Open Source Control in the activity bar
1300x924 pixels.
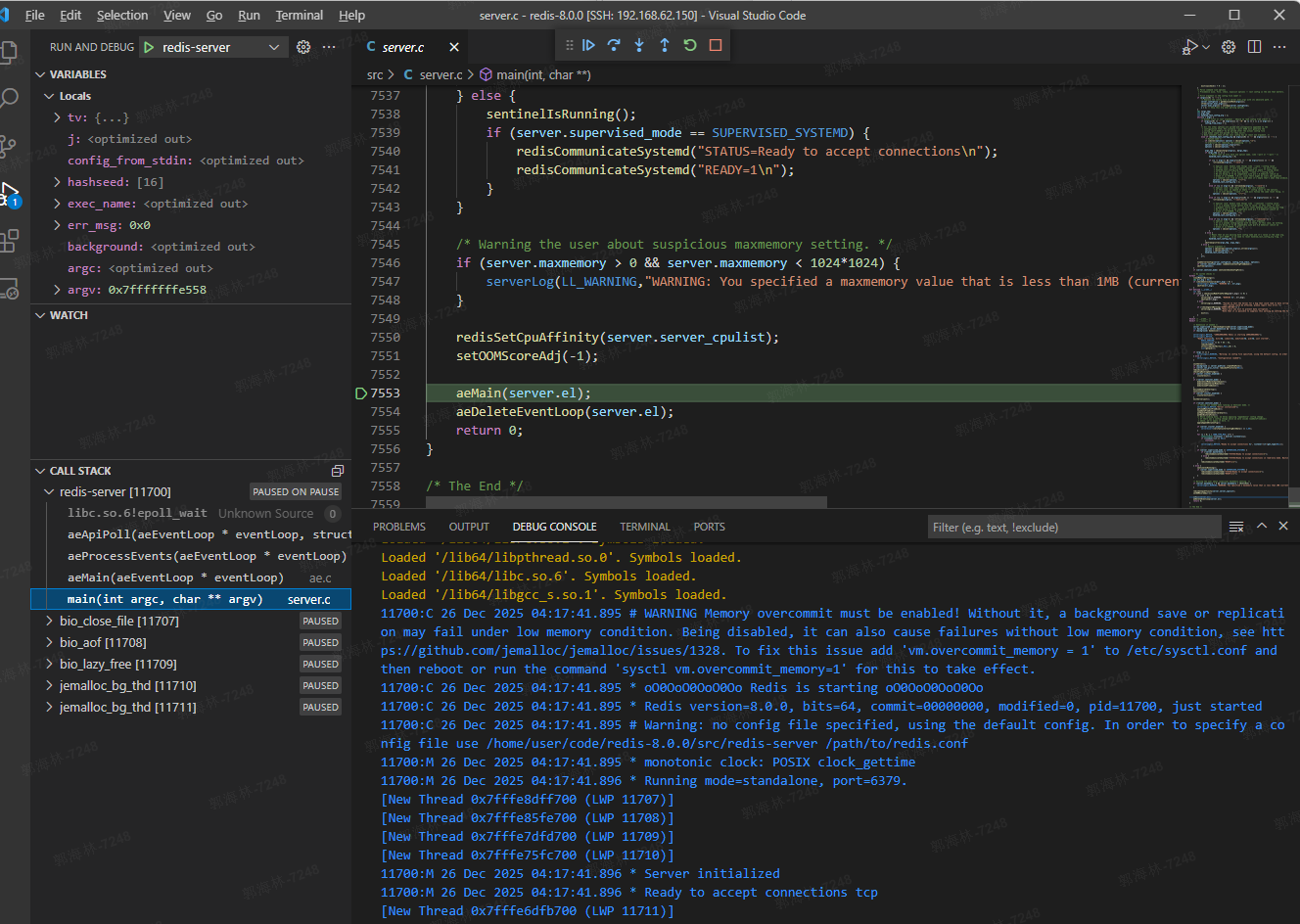[x=10, y=146]
